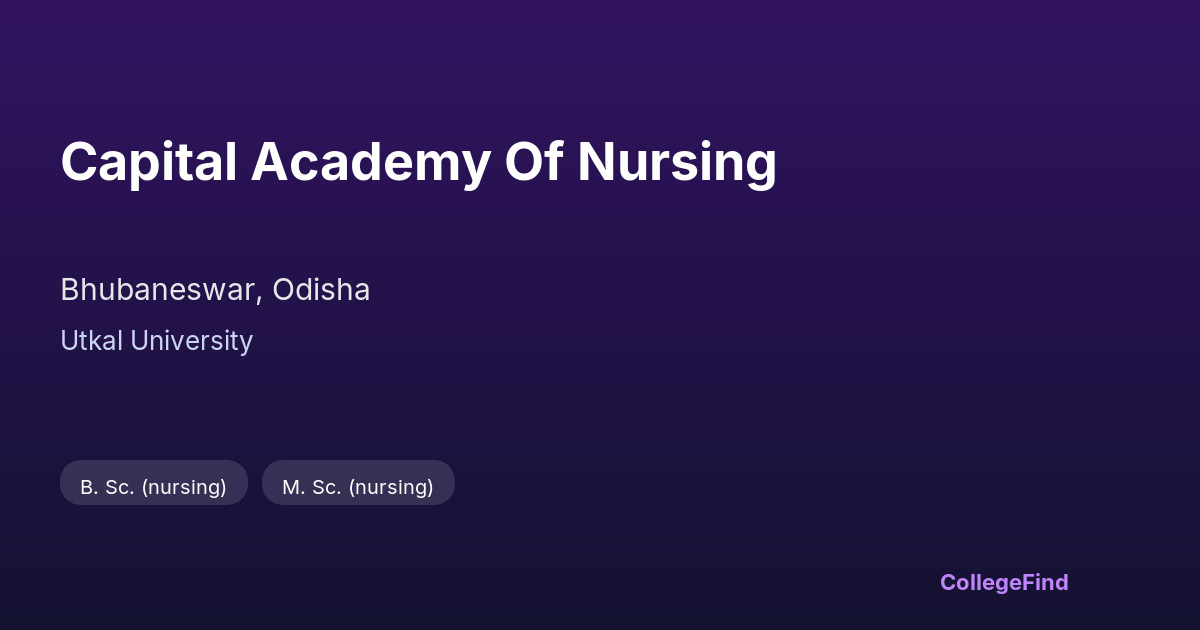Image resolution: width=1200 pixels, height=630 pixels.
Task: Open the CollegeFind brand link
Action: click(x=1003, y=582)
